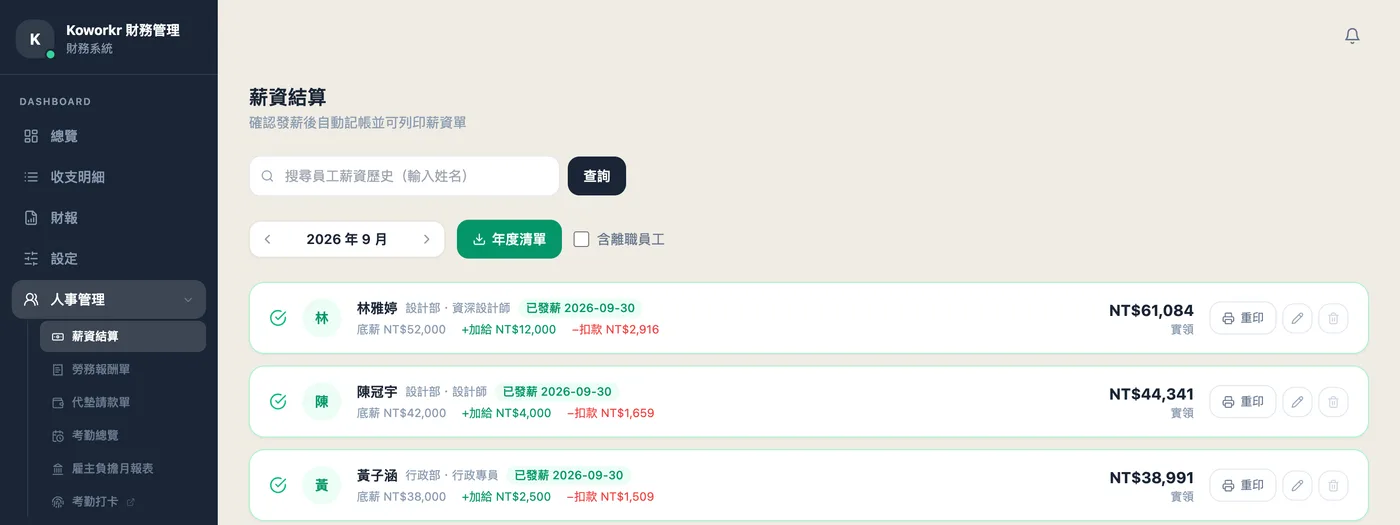This screenshot has height=525, width=1400.
Task: Focus the 搜尋員工薪資歷史 search field
Action: coord(404,176)
